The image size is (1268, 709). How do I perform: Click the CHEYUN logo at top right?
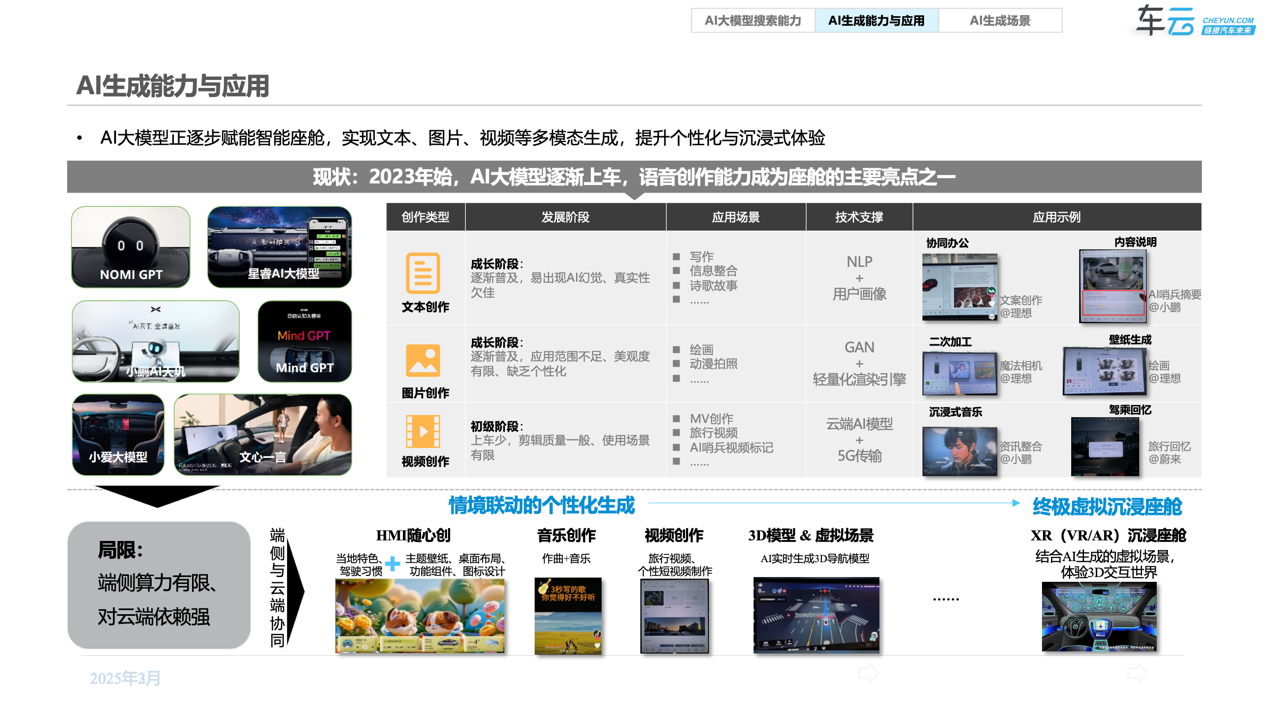(x=1195, y=21)
